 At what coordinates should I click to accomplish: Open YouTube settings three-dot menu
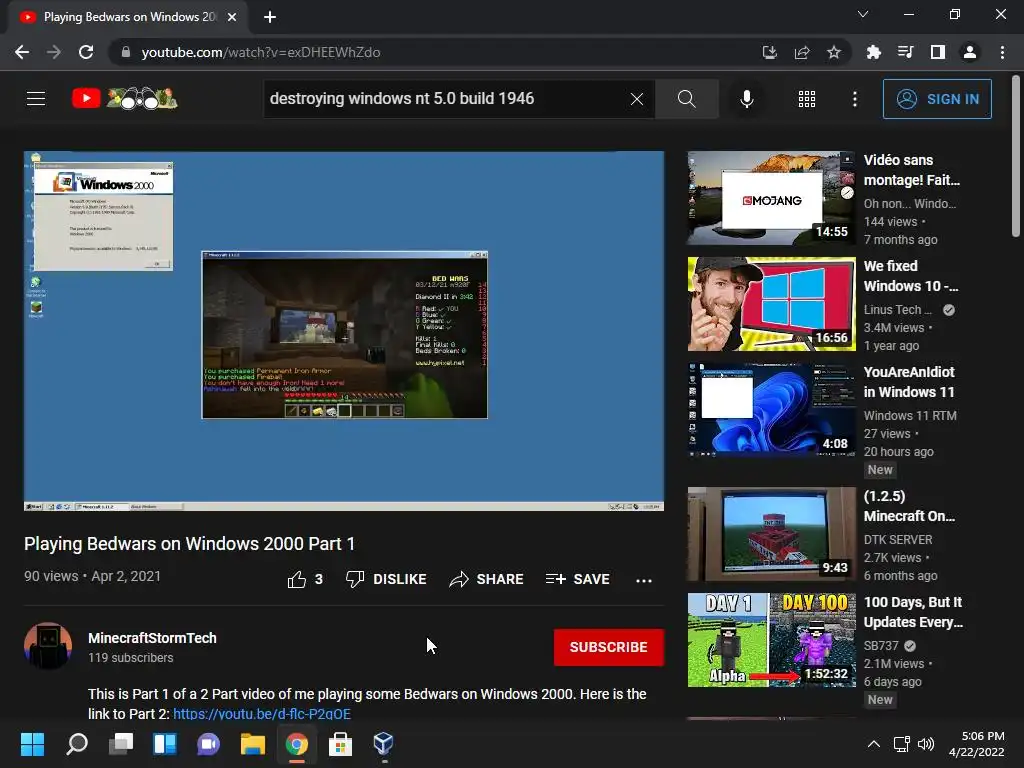(x=854, y=99)
